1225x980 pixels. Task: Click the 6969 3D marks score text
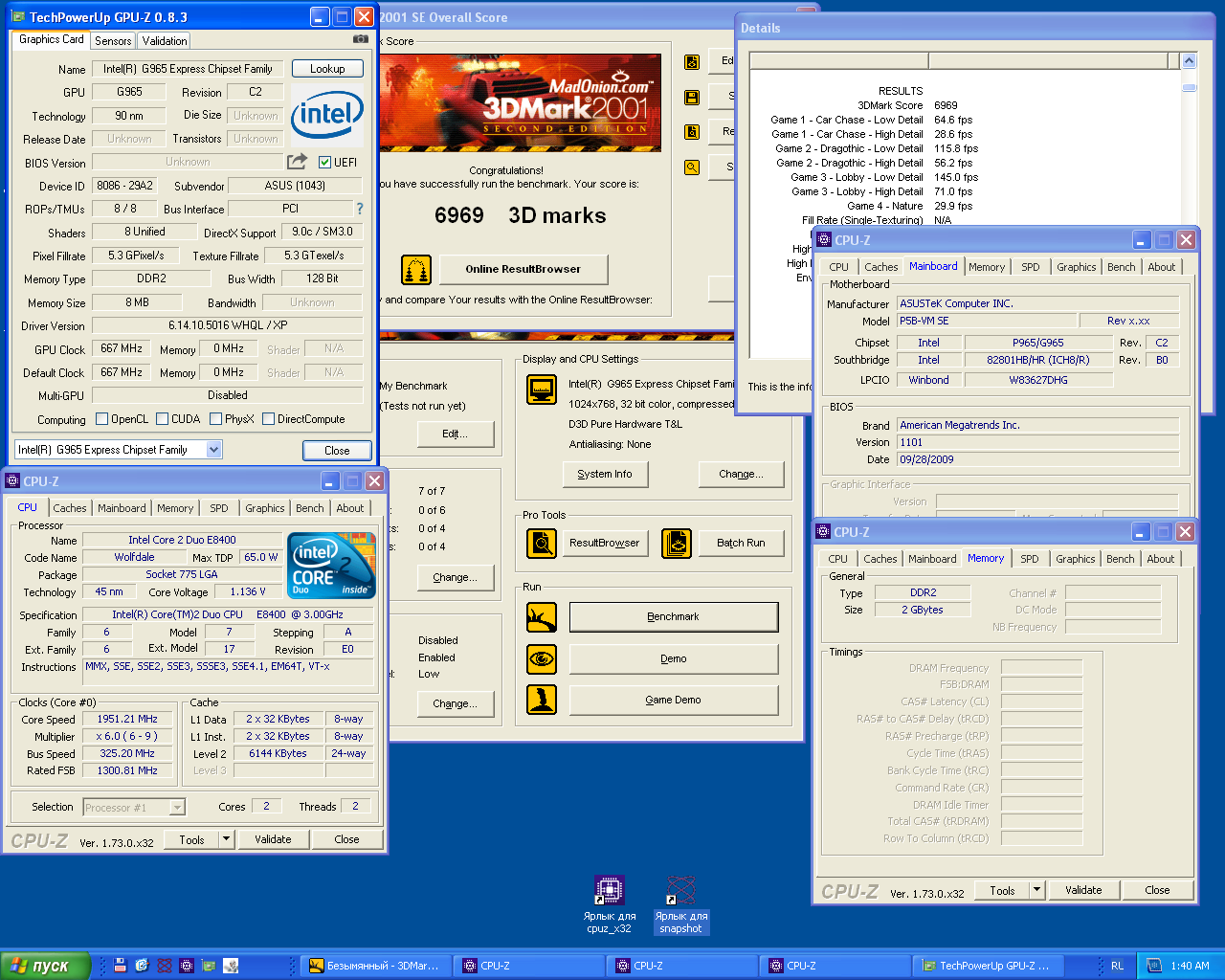pos(521,215)
